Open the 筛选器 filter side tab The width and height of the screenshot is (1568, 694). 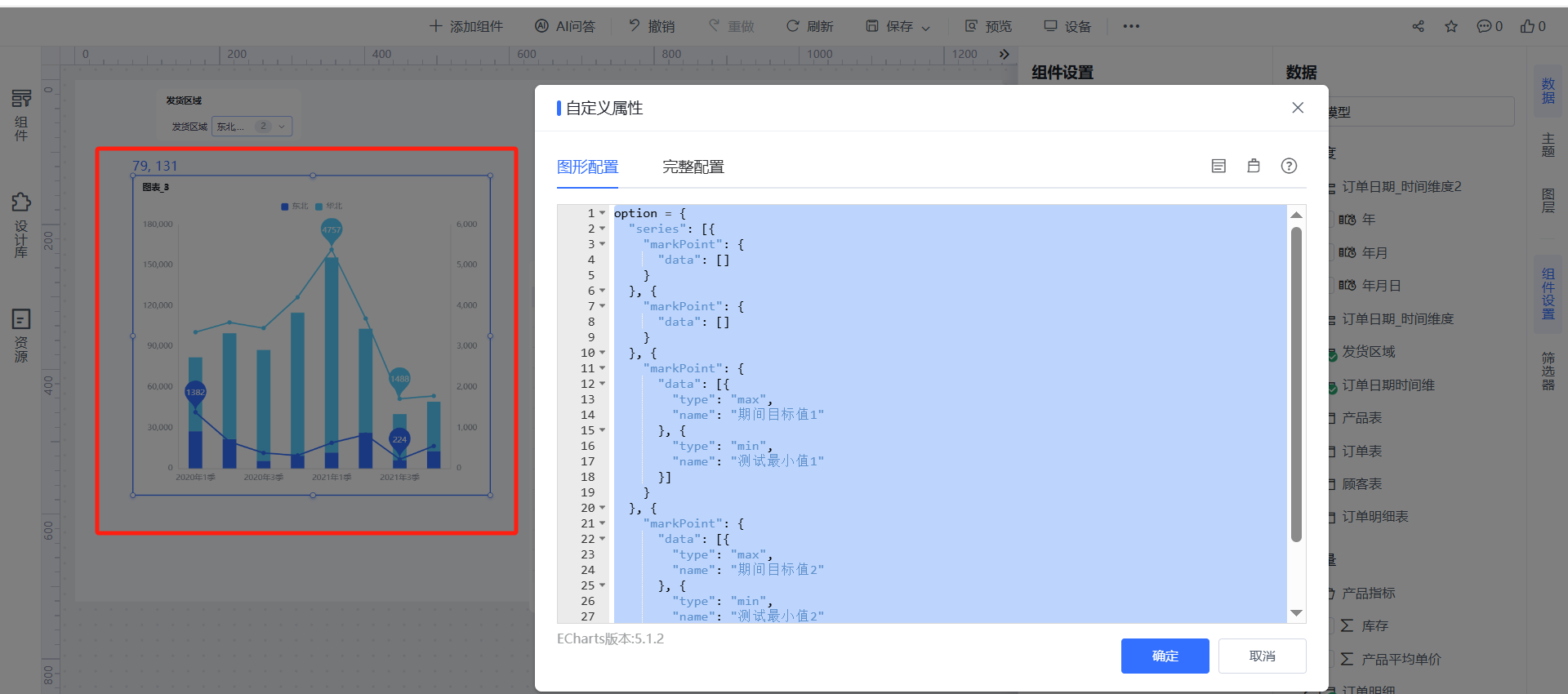click(x=1548, y=371)
